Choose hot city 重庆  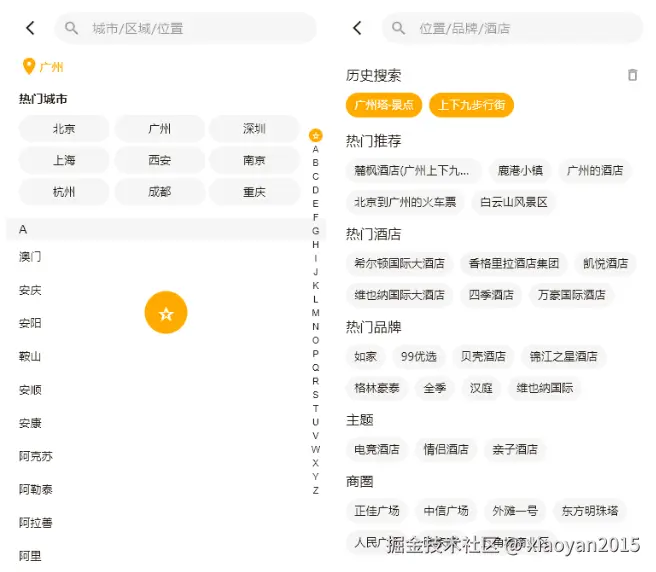254,192
